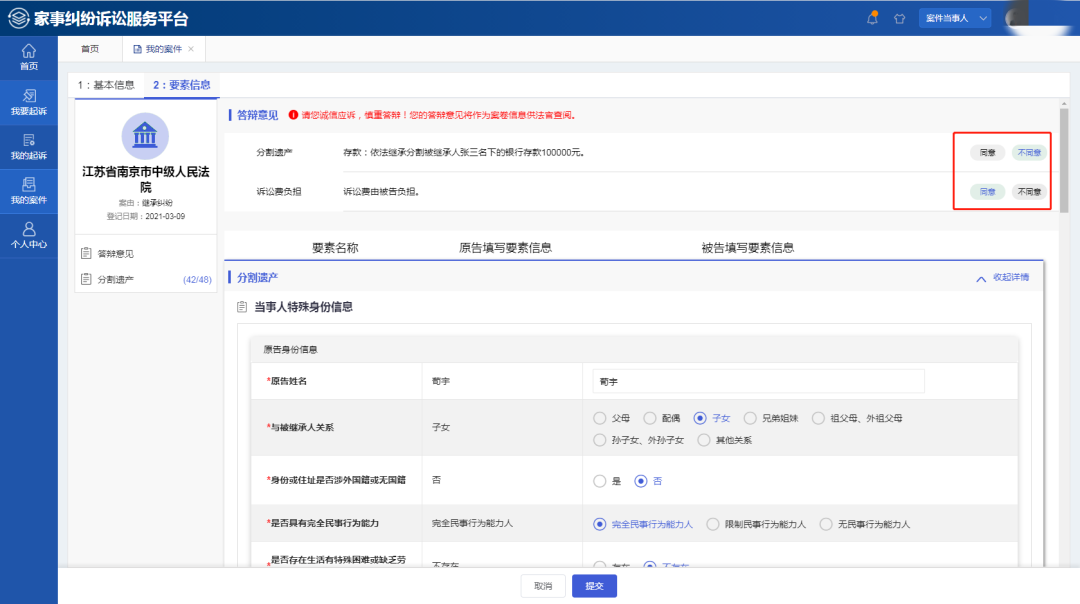Select 子女 relationship radio

(x=700, y=418)
